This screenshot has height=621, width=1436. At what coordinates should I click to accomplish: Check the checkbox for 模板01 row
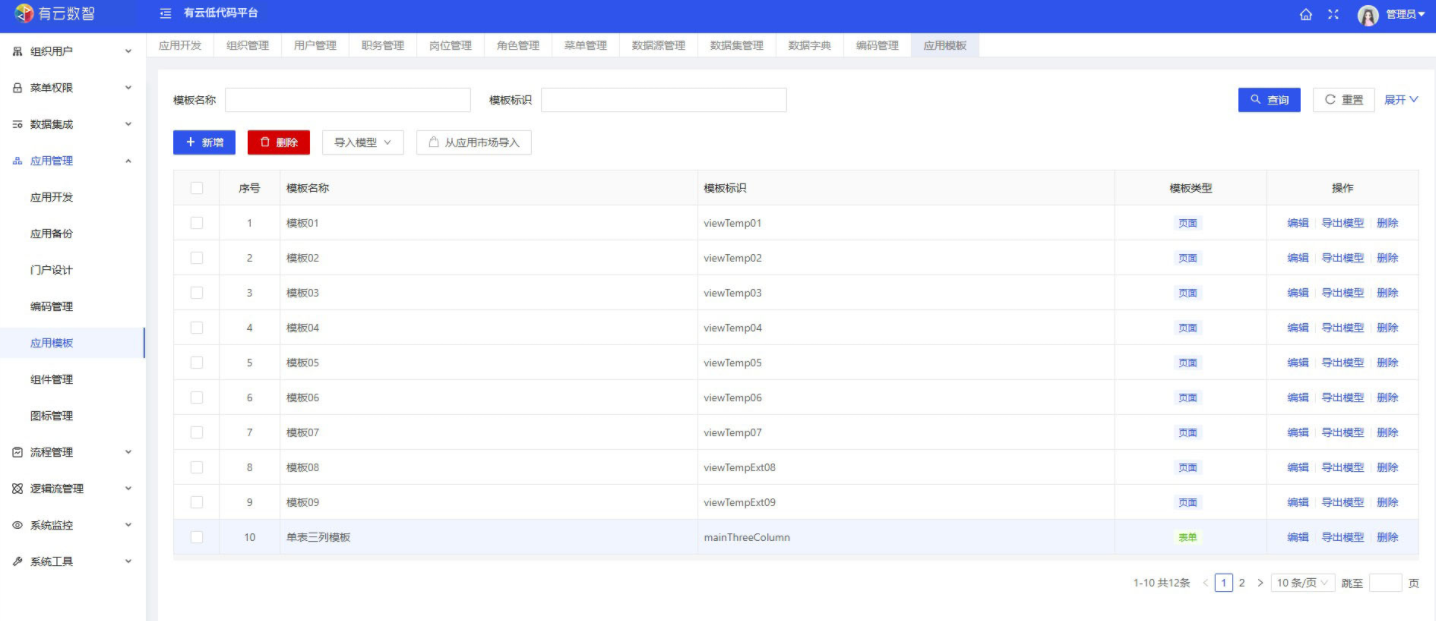(197, 223)
